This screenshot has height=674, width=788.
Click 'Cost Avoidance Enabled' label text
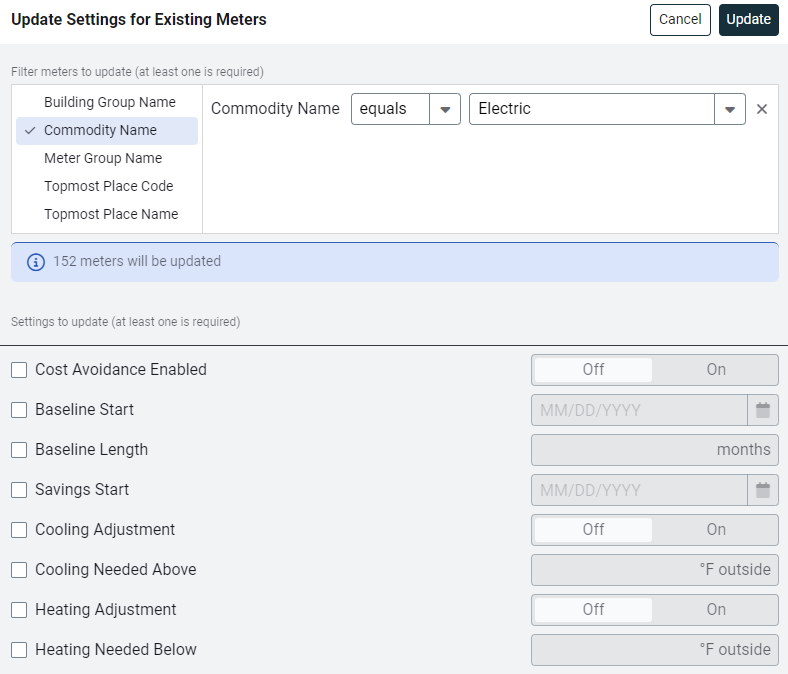click(121, 369)
